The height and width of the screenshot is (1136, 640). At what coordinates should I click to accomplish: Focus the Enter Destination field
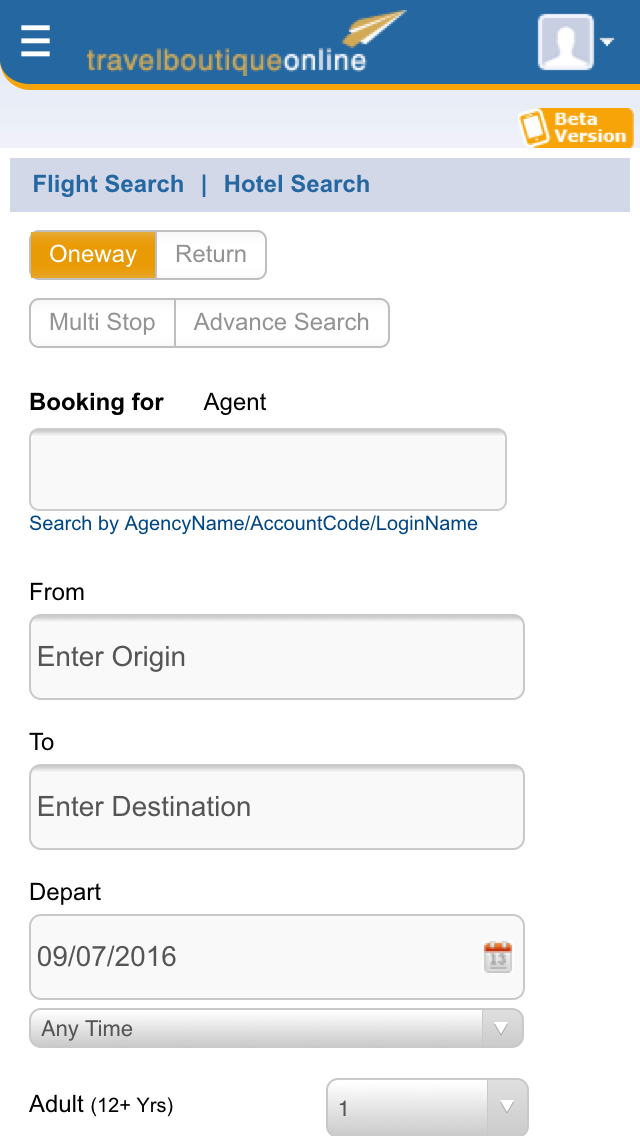coord(277,807)
